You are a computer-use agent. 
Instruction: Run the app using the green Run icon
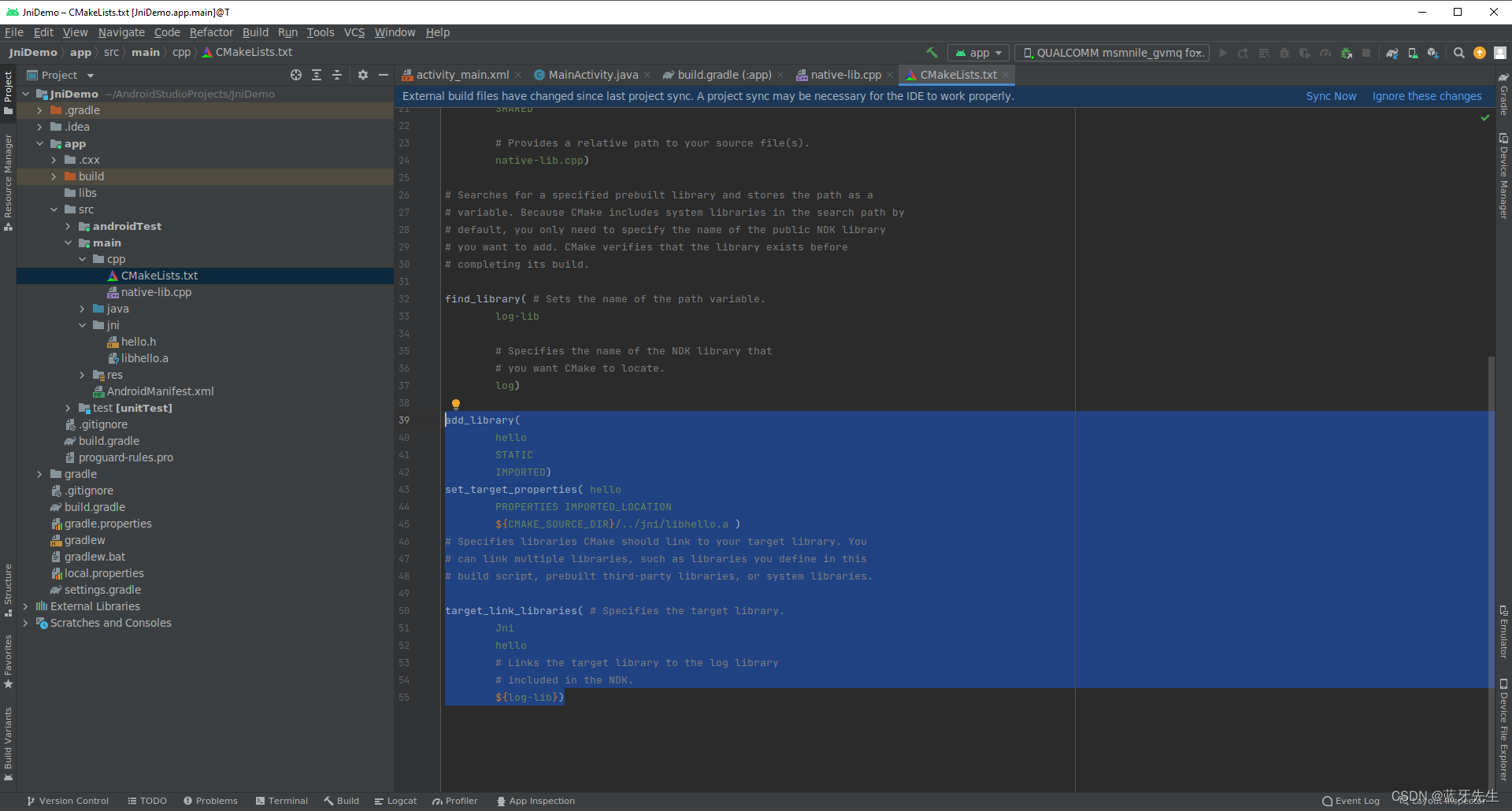1223,53
